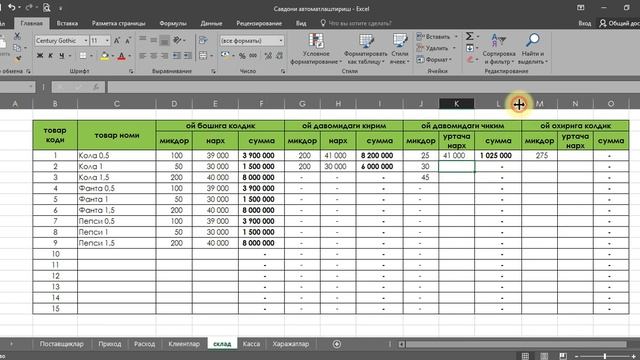Click the zoom slider in status bar

(605, 356)
